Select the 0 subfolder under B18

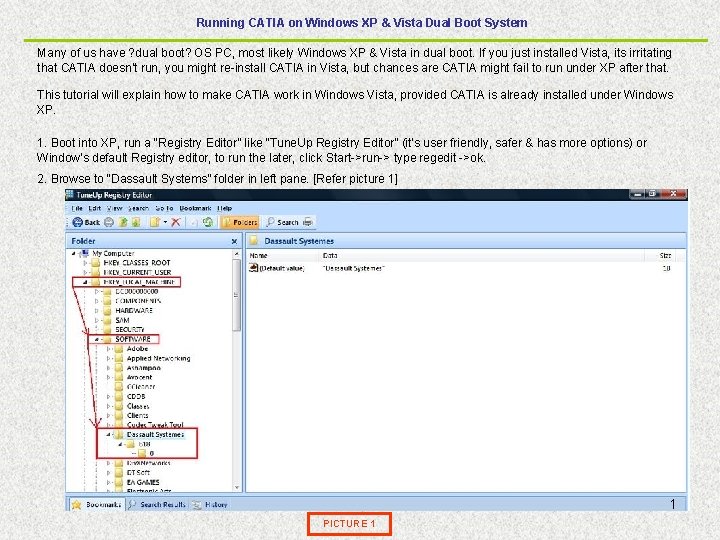pos(152,454)
